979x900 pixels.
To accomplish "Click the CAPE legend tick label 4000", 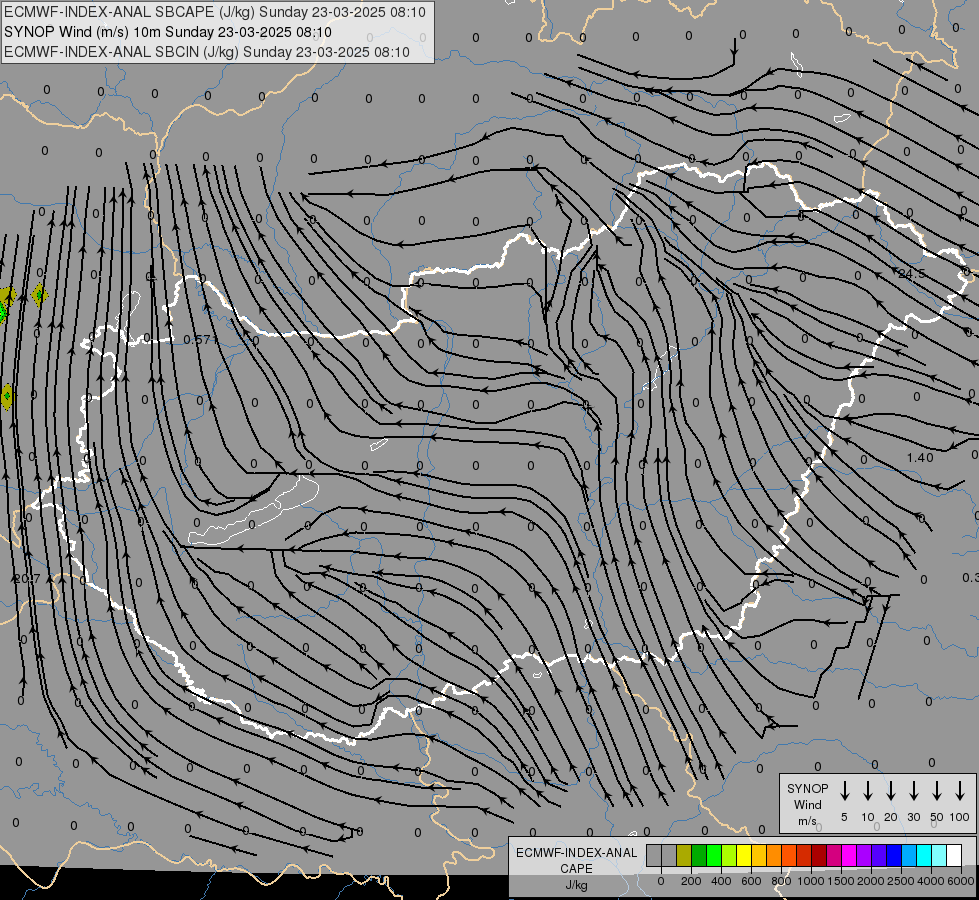I will coord(931,881).
